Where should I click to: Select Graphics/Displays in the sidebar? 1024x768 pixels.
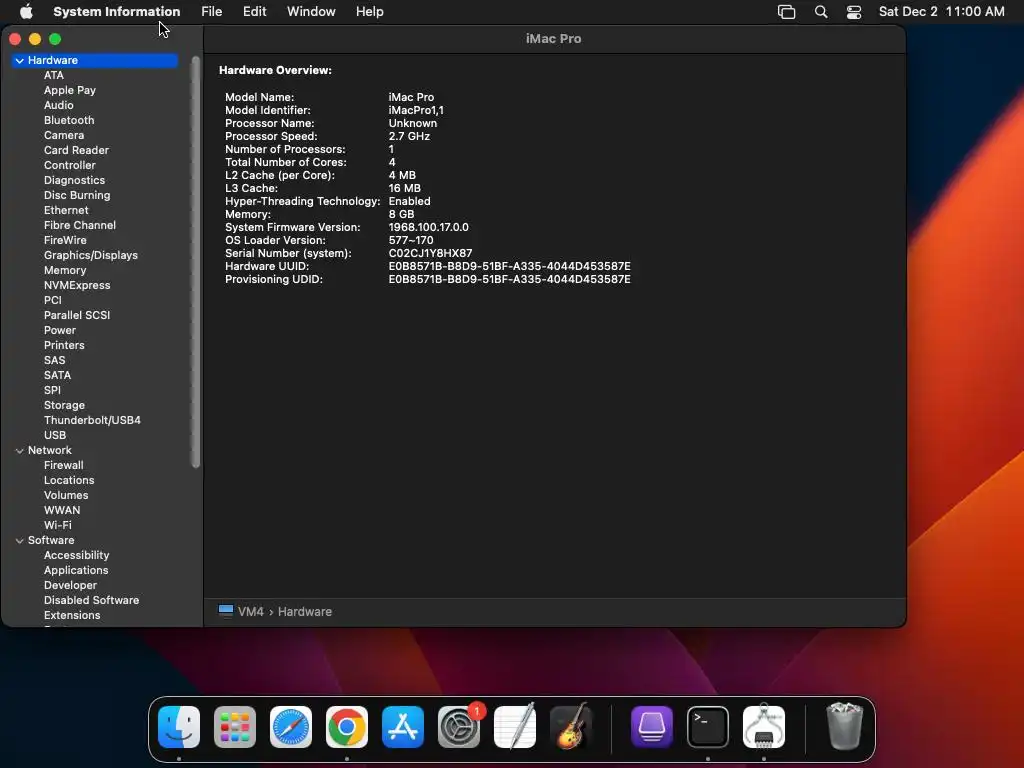(90, 255)
